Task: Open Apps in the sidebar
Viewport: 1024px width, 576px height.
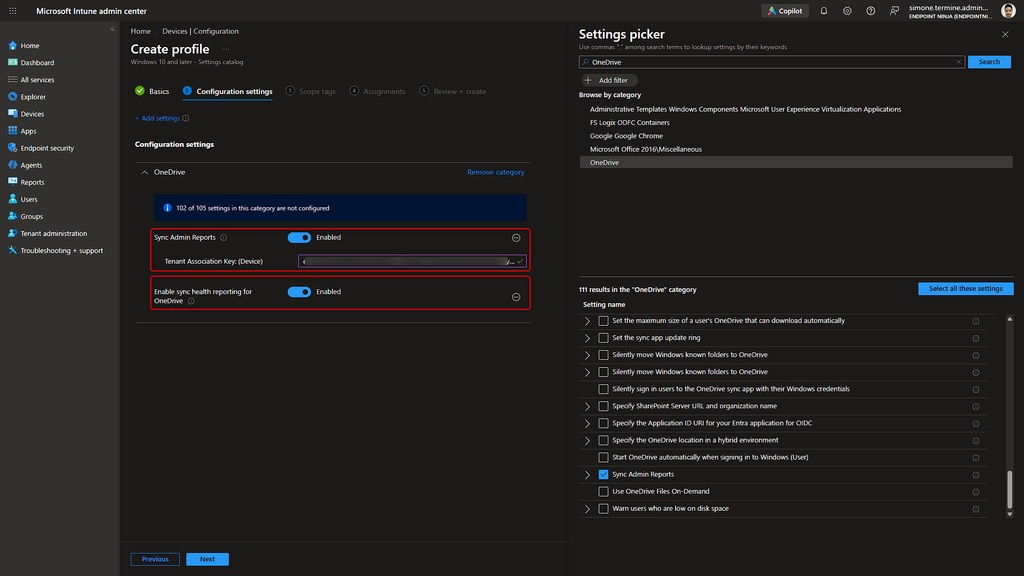Action: pos(28,131)
